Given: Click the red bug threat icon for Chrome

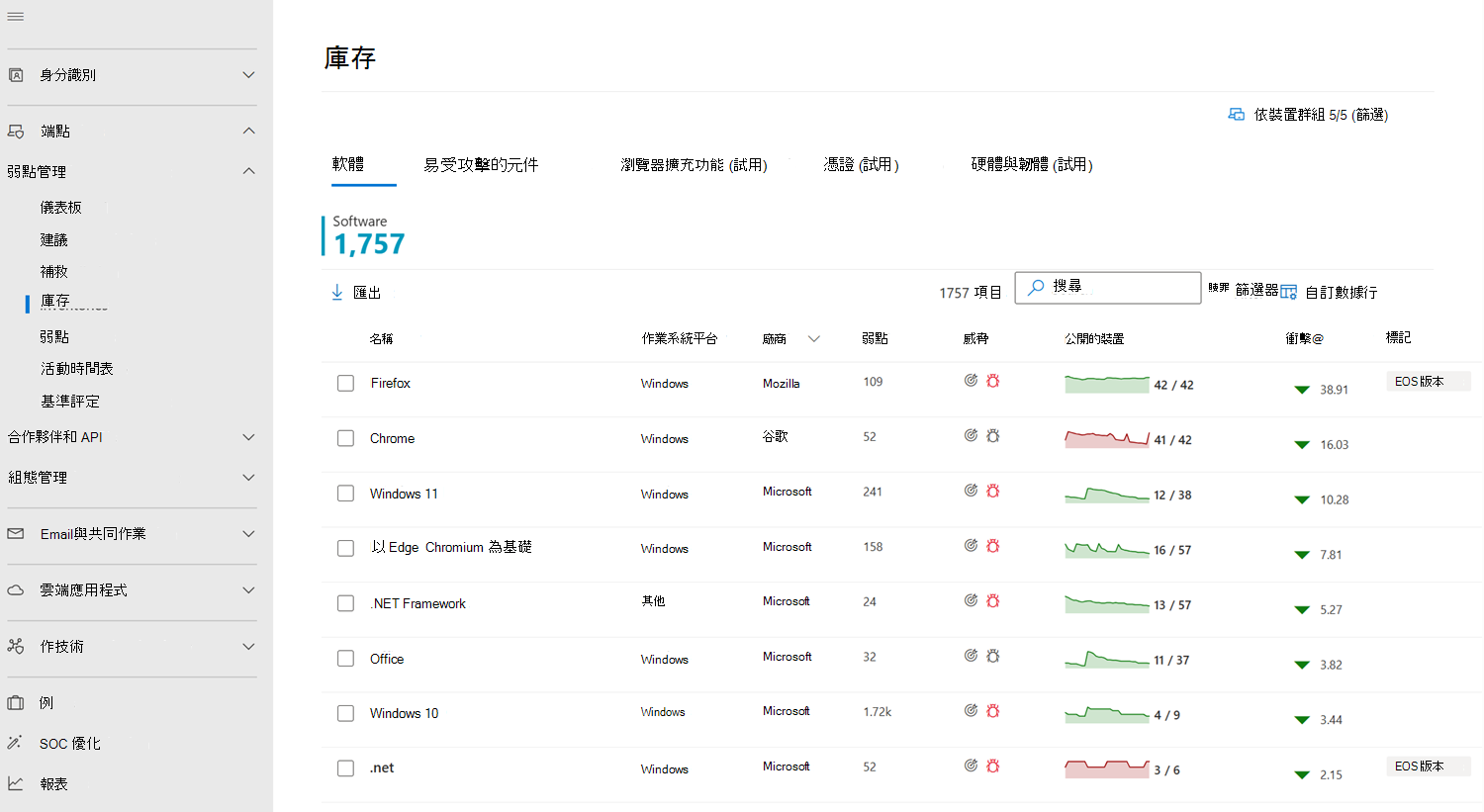Looking at the screenshot, I should [x=993, y=434].
